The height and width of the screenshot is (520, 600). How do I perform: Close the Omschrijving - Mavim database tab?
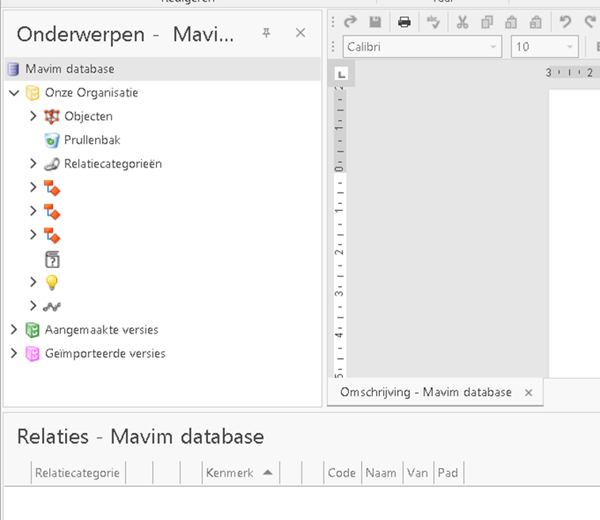pyautogui.click(x=529, y=392)
